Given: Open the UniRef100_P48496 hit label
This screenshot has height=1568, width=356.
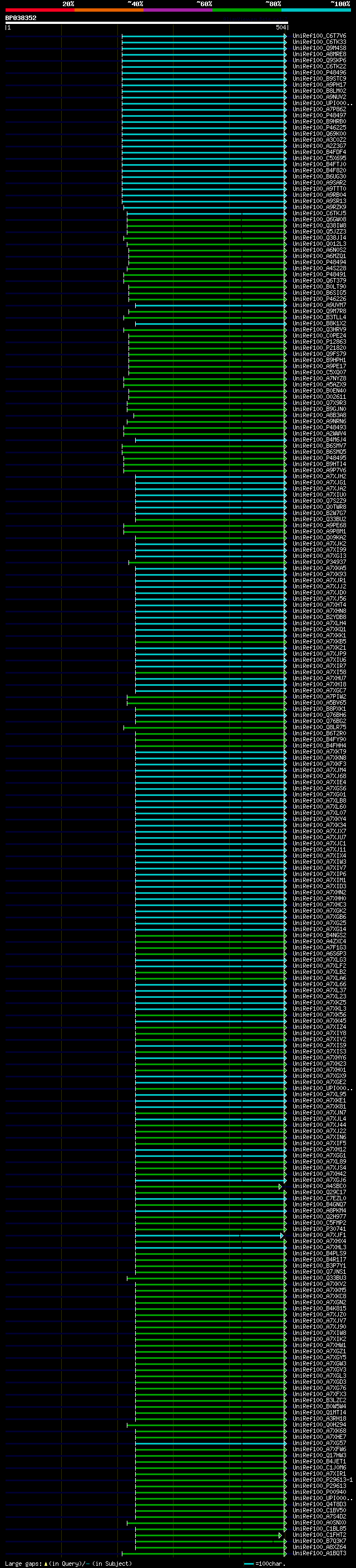Looking at the screenshot, I should point(319,72).
